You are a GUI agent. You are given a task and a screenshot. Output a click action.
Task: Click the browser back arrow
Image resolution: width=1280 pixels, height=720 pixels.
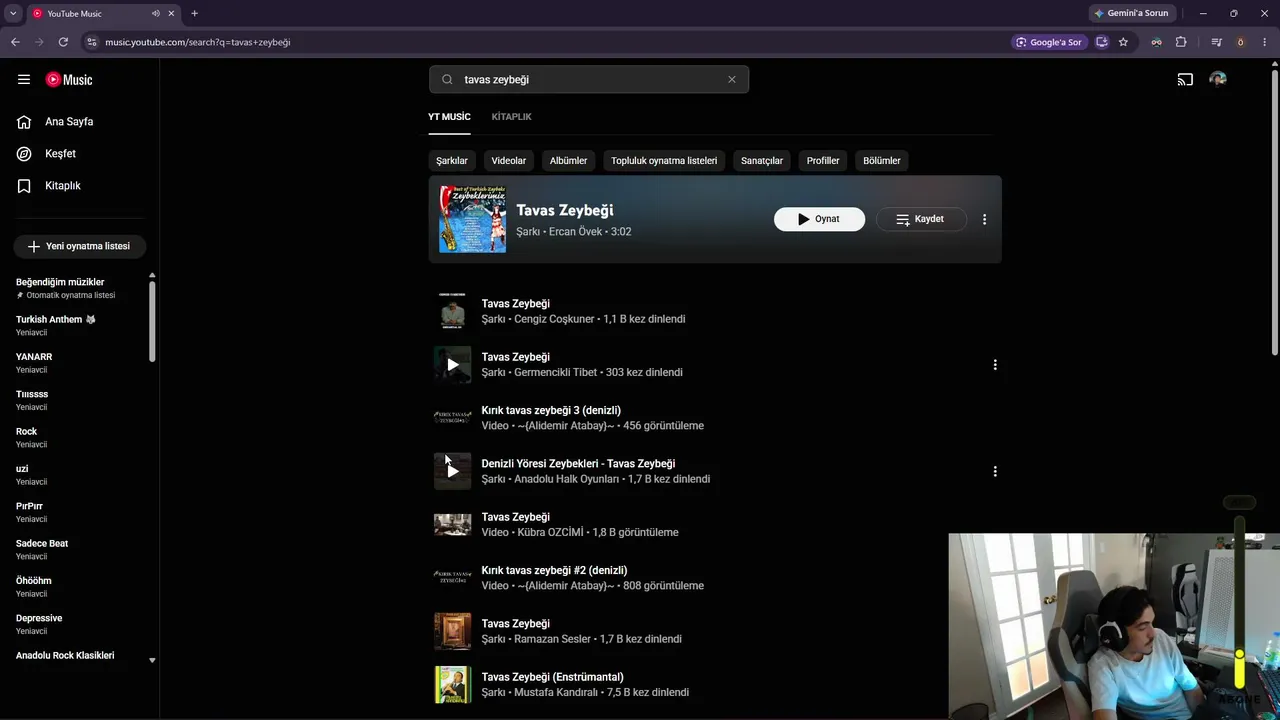coord(15,42)
